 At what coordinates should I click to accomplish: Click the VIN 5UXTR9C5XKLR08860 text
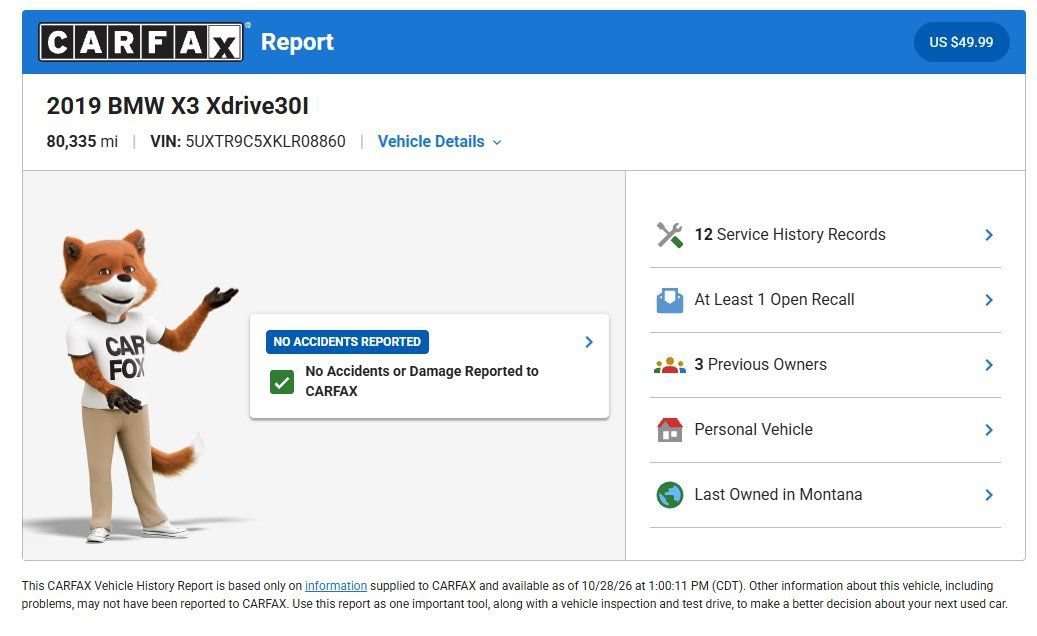coord(247,141)
